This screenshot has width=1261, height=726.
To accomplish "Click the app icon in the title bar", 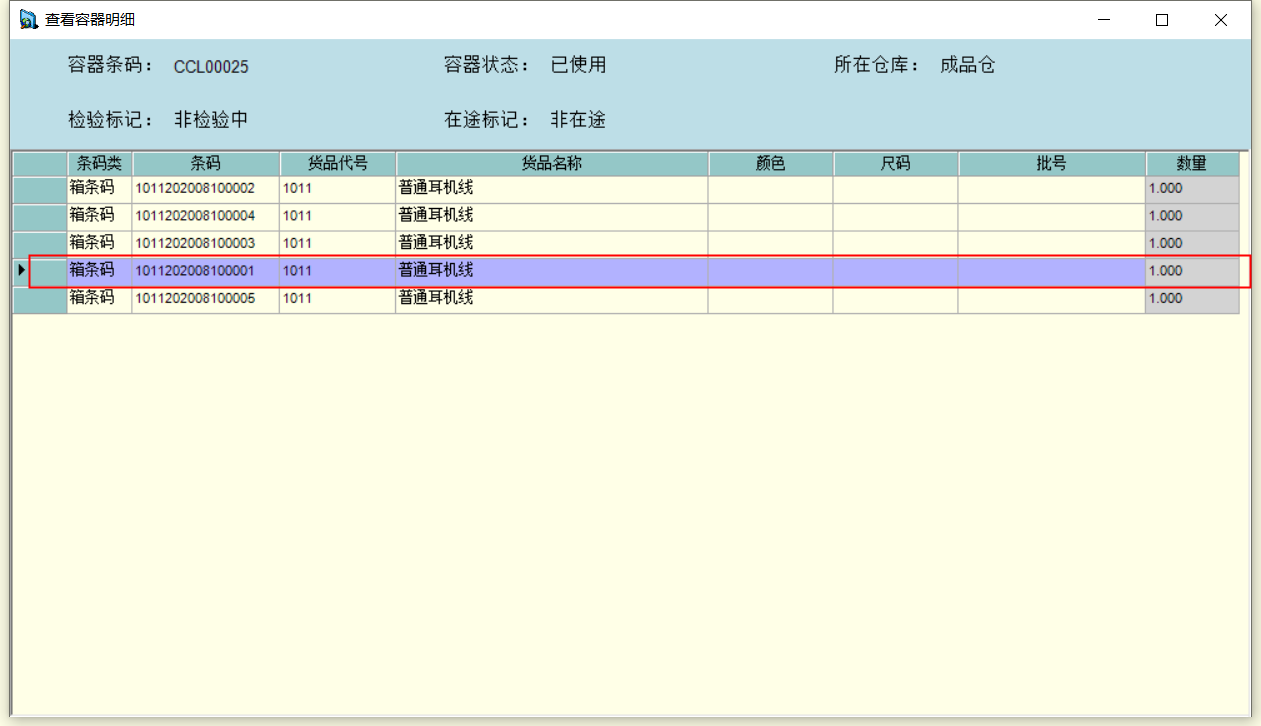I will tap(28, 20).
